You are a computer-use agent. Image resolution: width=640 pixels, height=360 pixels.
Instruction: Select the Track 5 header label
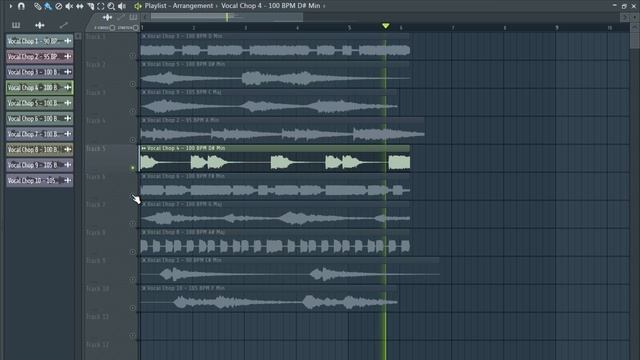tap(96, 149)
